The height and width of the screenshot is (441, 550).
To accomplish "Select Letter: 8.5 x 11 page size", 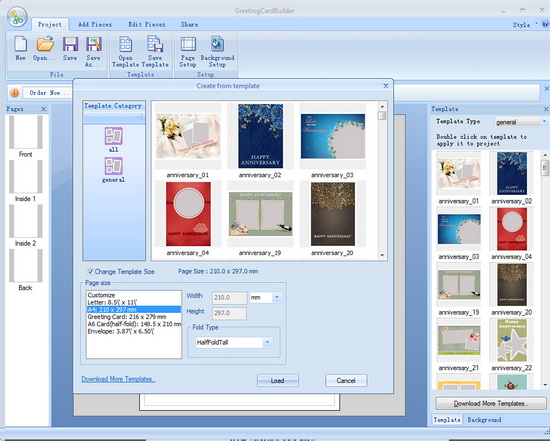I will click(133, 302).
